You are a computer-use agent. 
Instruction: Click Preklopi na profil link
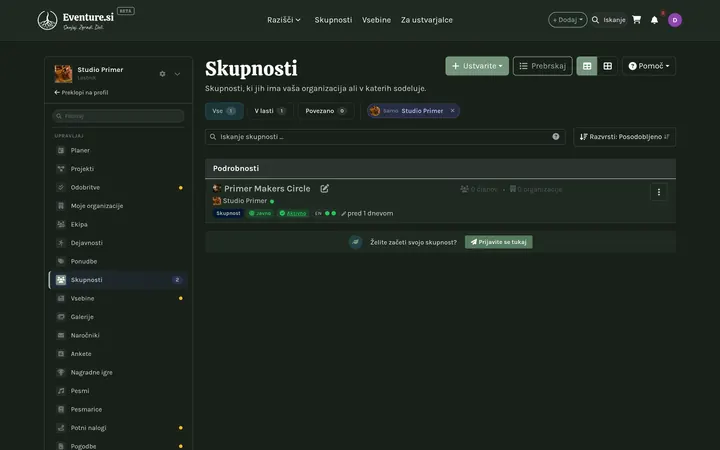81,92
